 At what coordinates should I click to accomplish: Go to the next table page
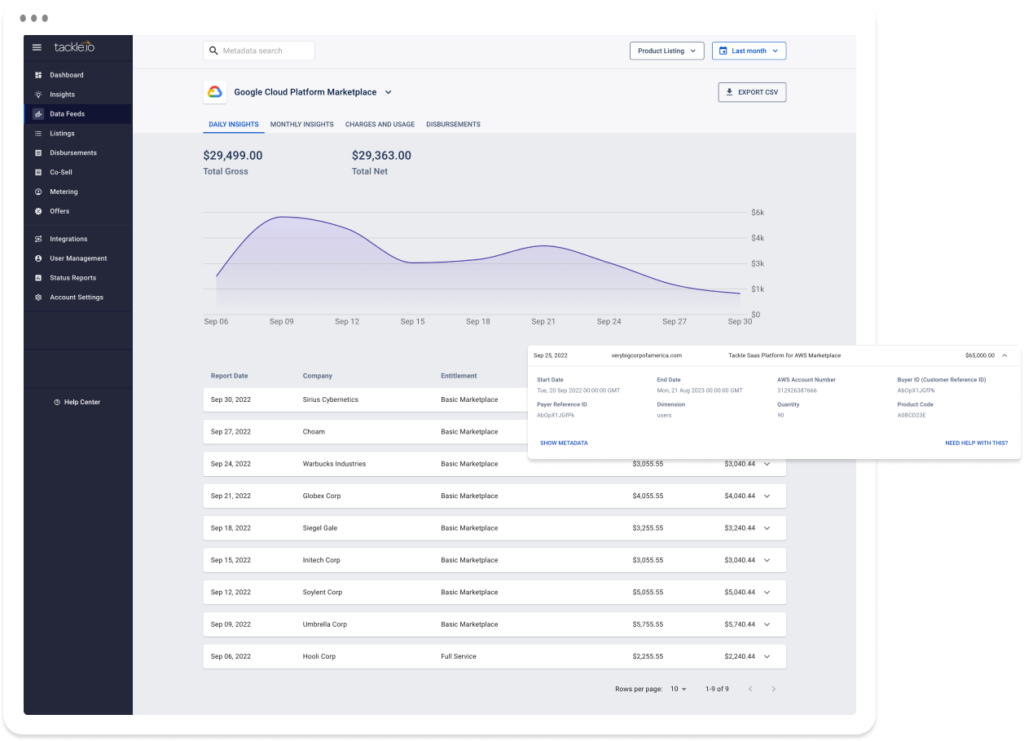(x=774, y=689)
